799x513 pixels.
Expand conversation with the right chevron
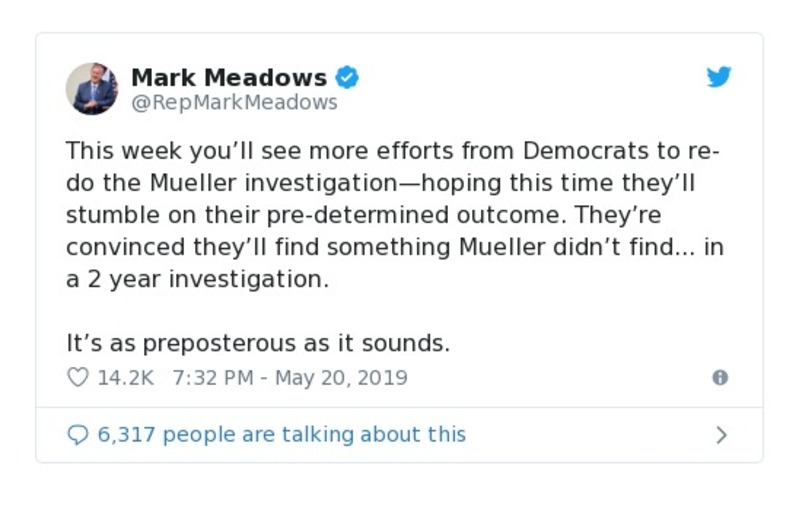(x=721, y=435)
